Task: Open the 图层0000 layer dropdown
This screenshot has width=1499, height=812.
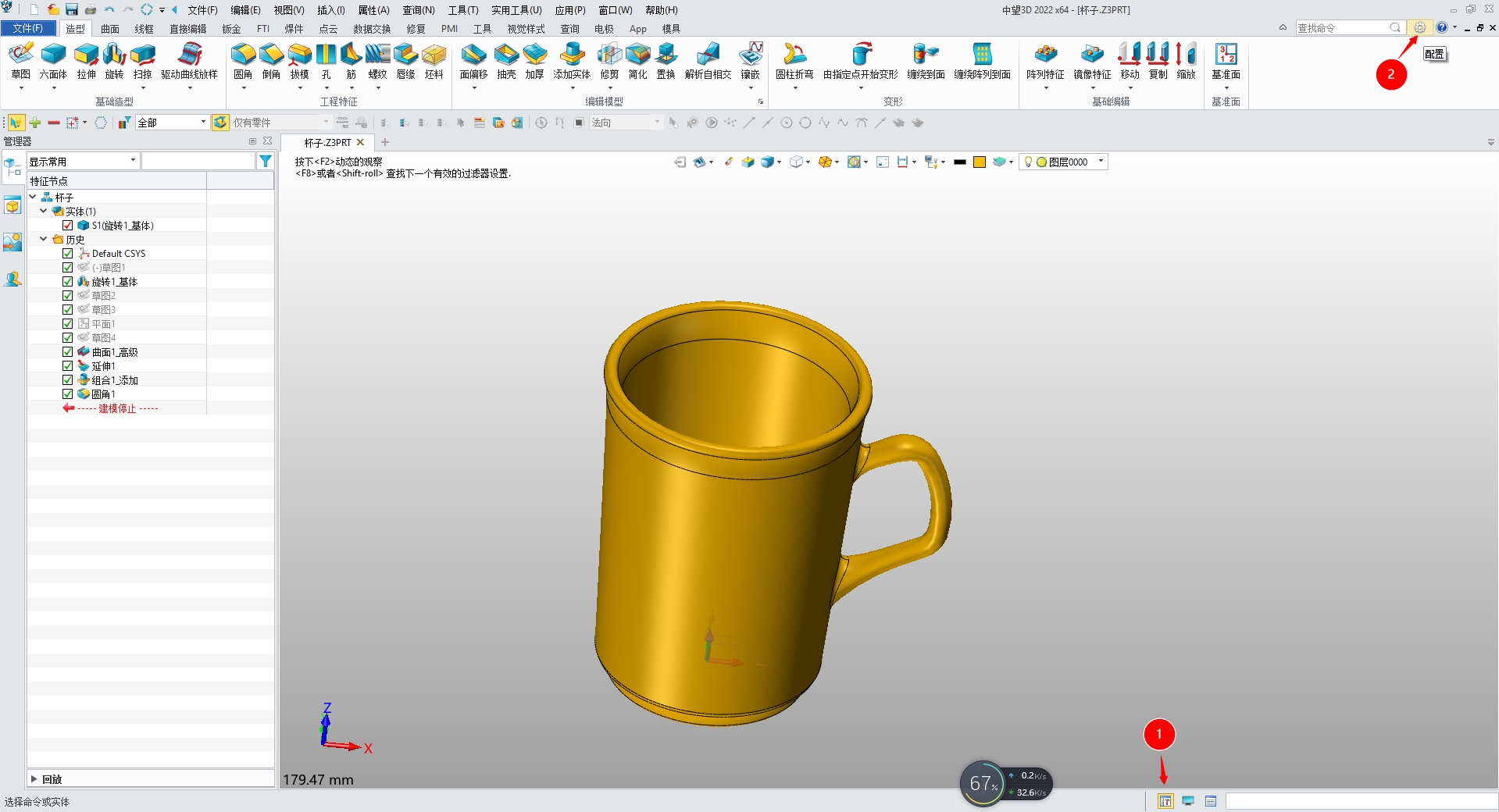Action: [1101, 162]
